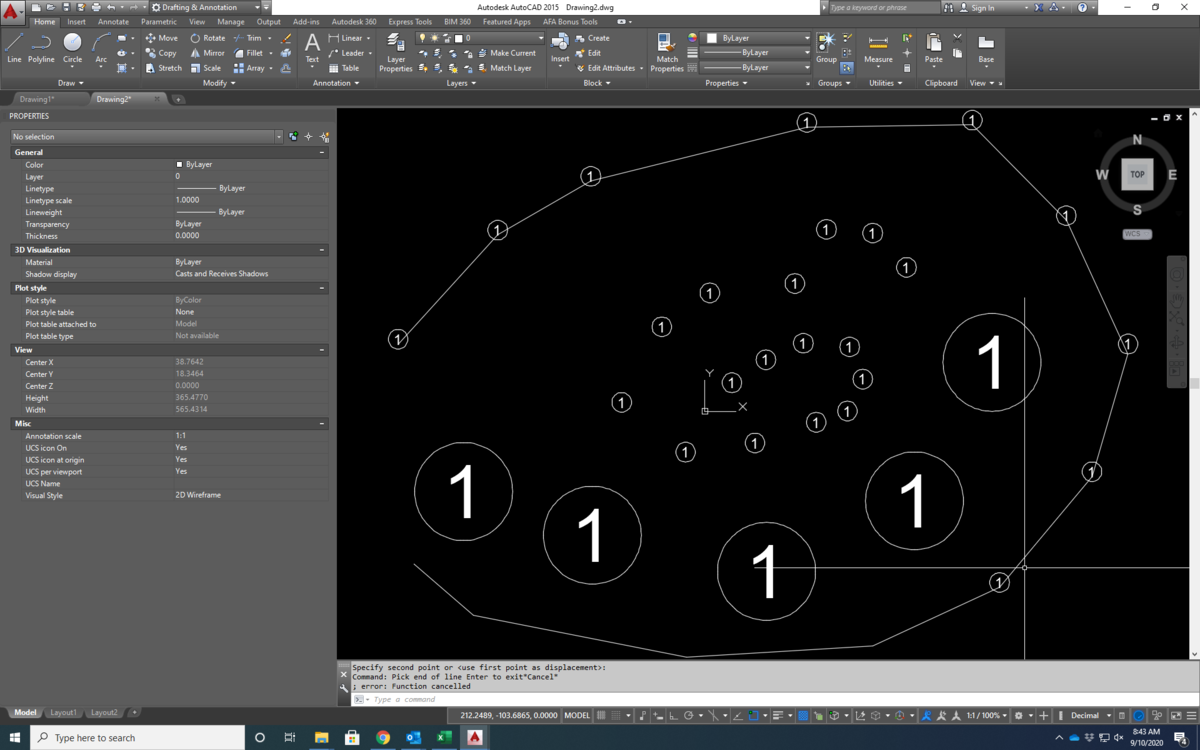Image resolution: width=1200 pixels, height=750 pixels.
Task: Toggle the grid display in status bar
Action: tap(602, 716)
